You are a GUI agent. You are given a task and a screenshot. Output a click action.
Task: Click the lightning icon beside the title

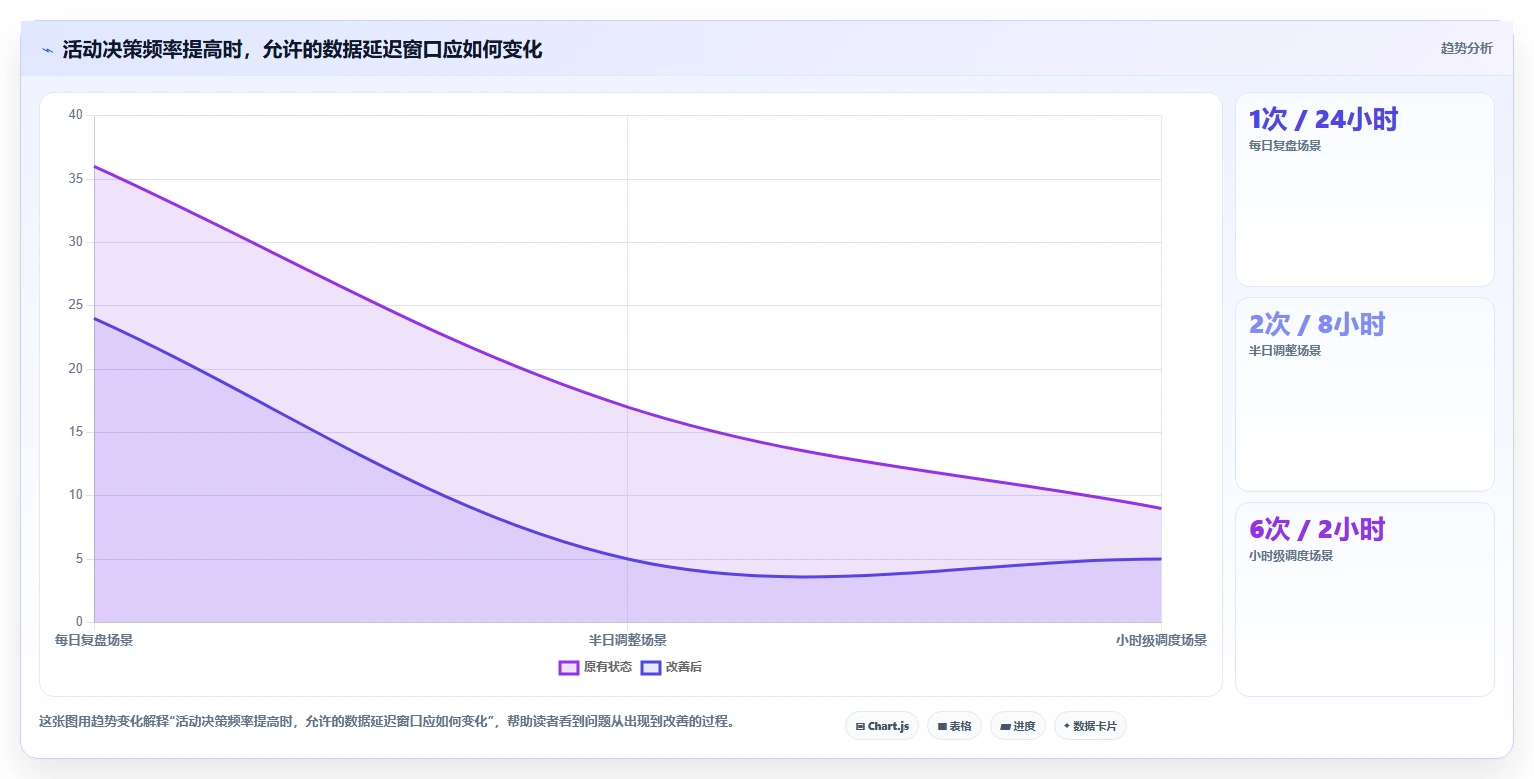coord(47,50)
